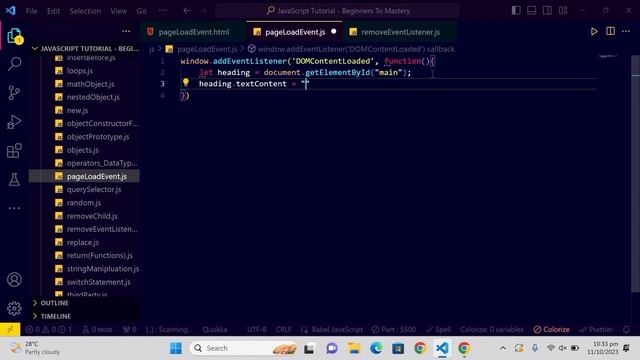
Task: Open replace.js file
Action: tap(83, 242)
